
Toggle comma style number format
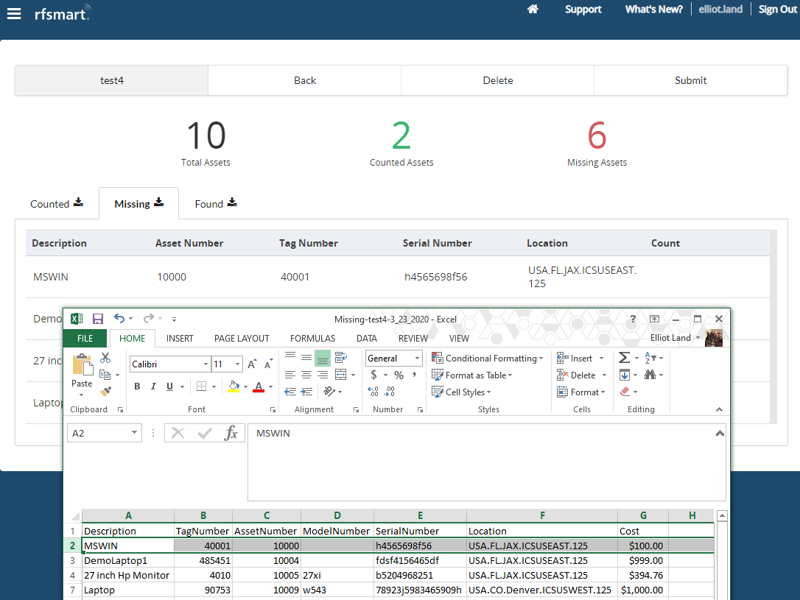click(414, 375)
